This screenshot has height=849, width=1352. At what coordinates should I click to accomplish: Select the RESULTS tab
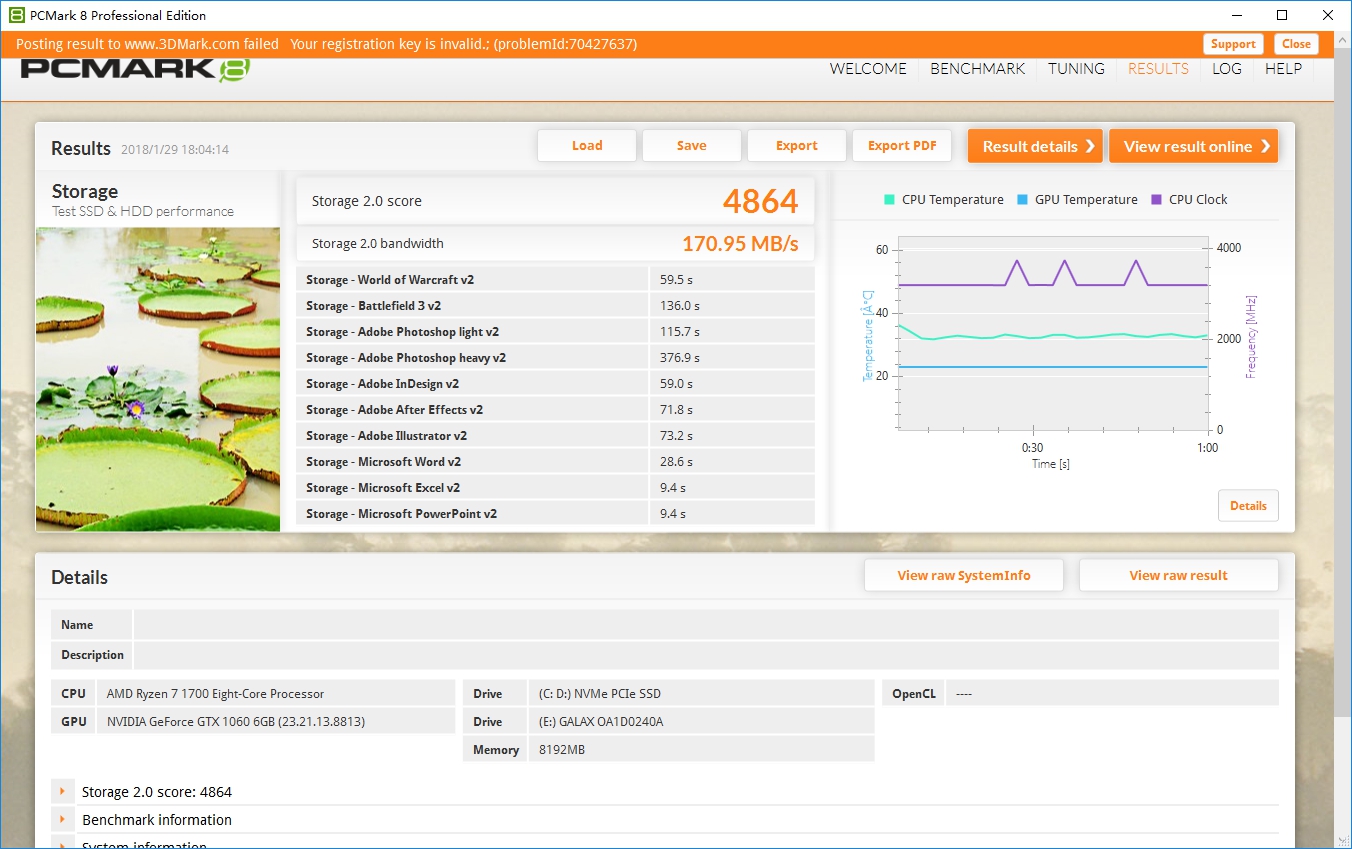click(x=1158, y=69)
